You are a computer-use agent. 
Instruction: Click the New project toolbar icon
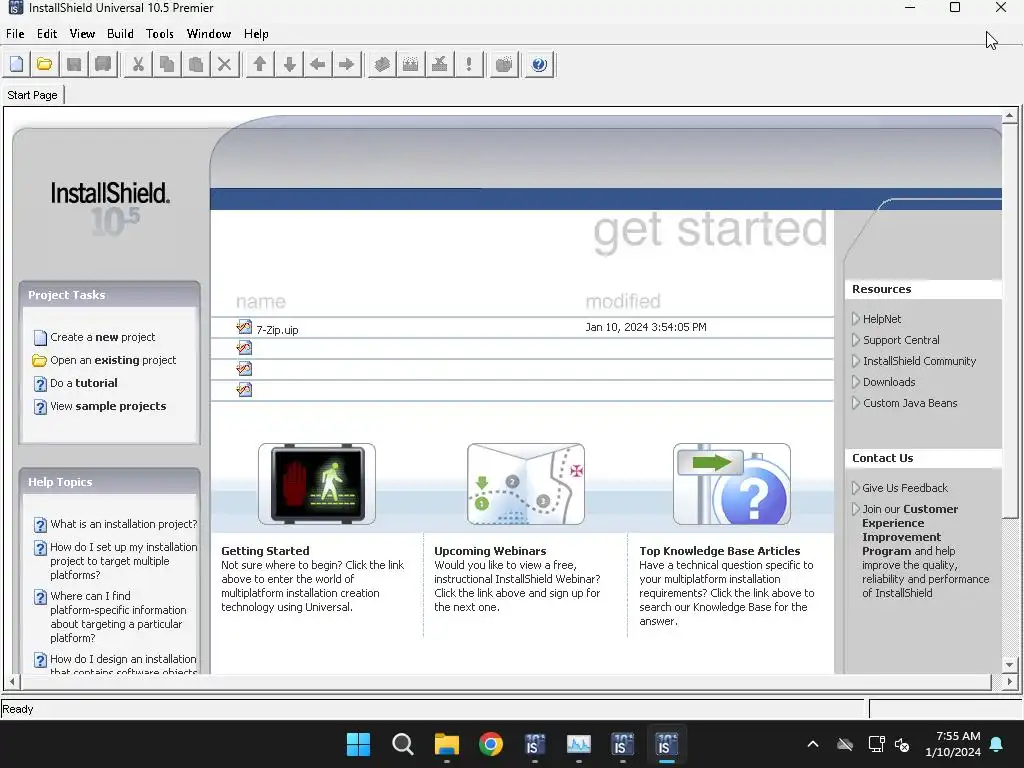pyautogui.click(x=16, y=64)
